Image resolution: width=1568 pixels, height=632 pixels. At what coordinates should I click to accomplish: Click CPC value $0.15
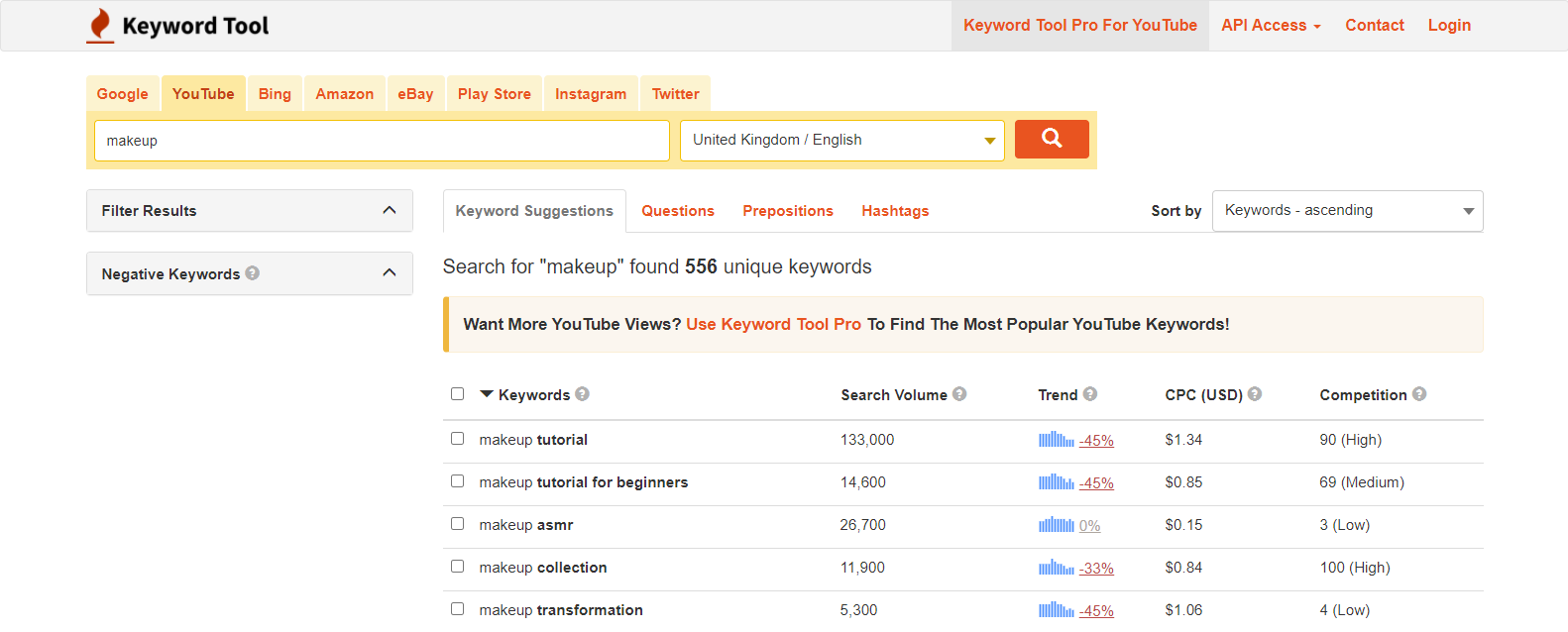tap(1183, 525)
